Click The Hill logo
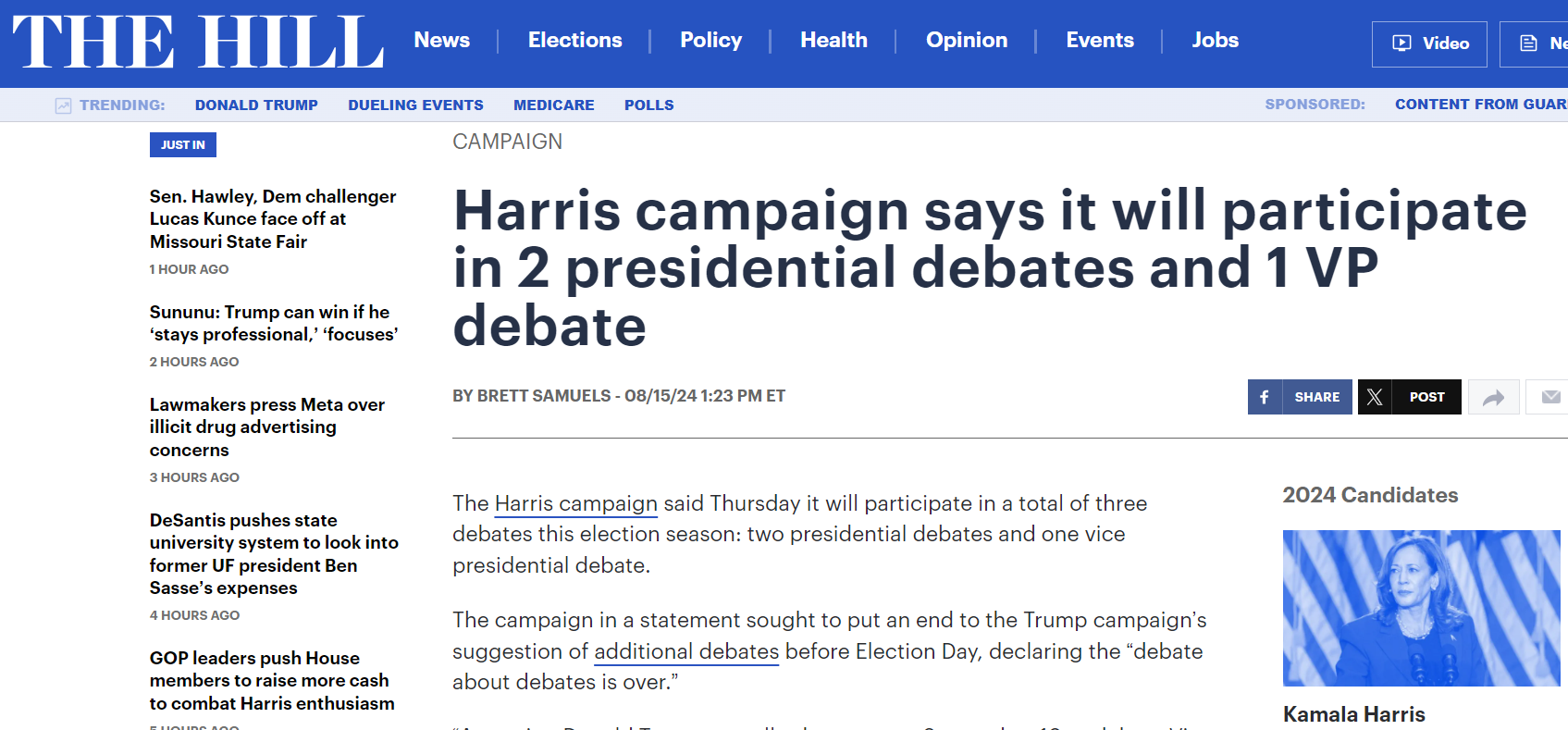The image size is (1568, 730). [x=198, y=43]
